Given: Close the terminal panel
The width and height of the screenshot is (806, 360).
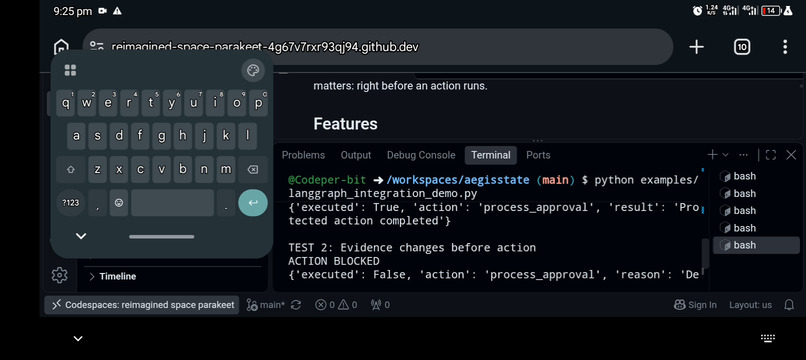Looking at the screenshot, I should 791,155.
